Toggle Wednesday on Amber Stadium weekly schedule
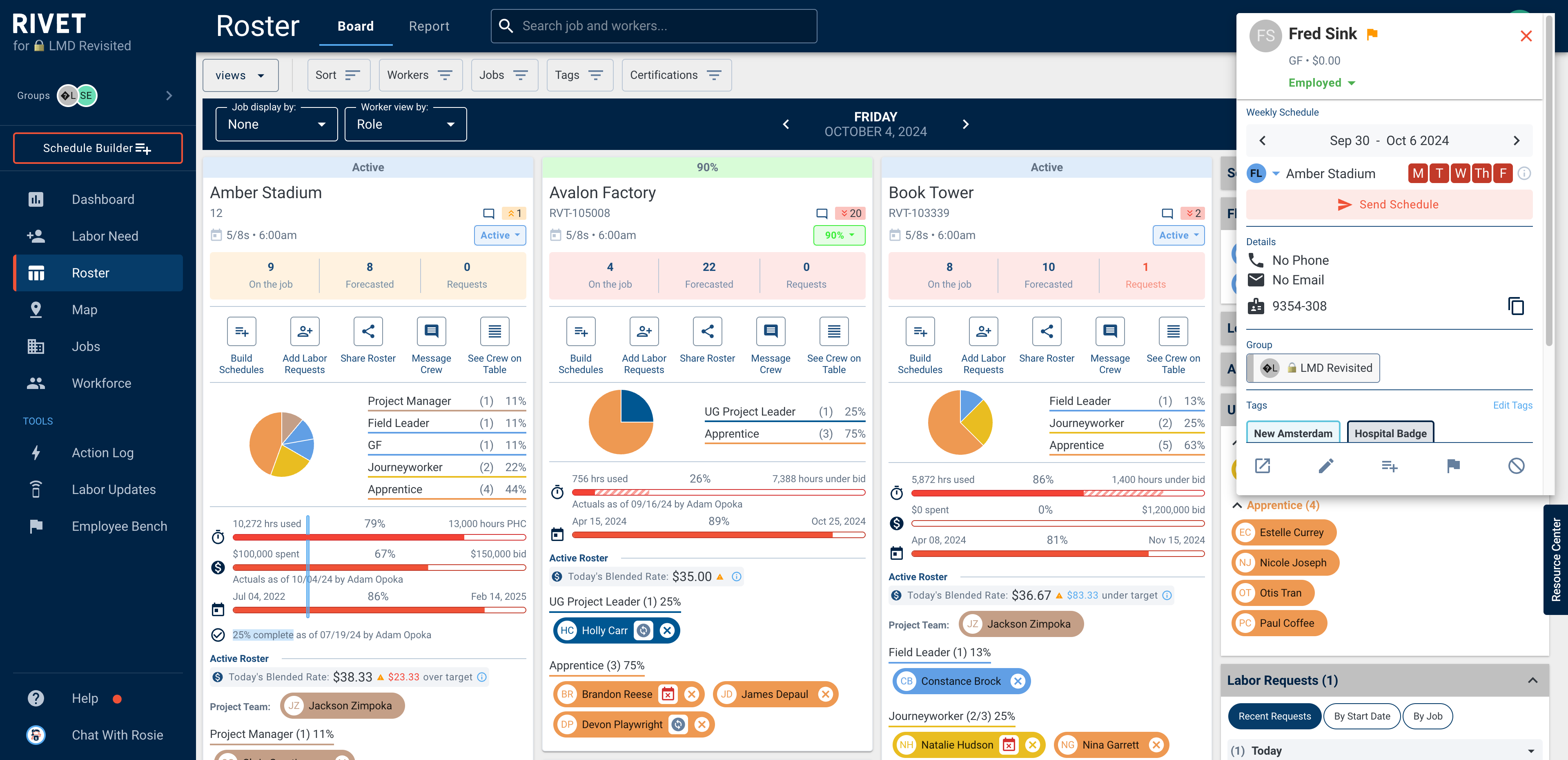This screenshot has height=760, width=1568. coord(1460,174)
